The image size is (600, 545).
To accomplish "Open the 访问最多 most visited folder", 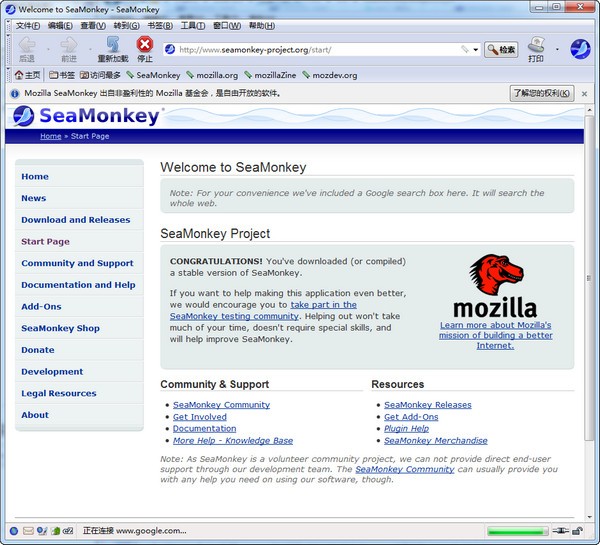I will [100, 75].
